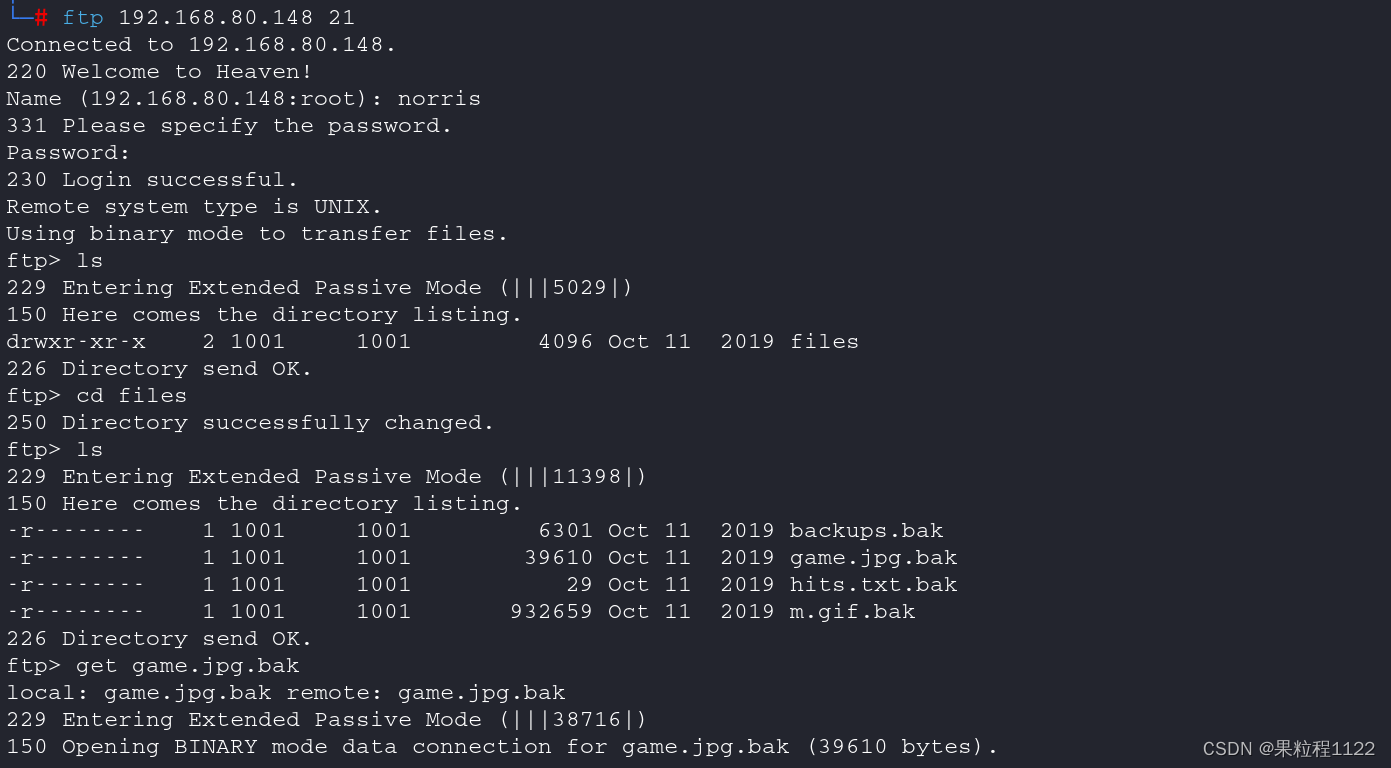The image size is (1391, 768).
Task: Click the red # shell prompt symbol
Action: (41, 18)
